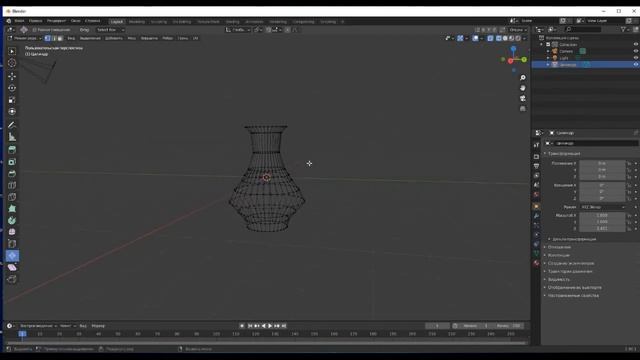Hide the Collection via its eye icon
640x360 pixels.
636,44
